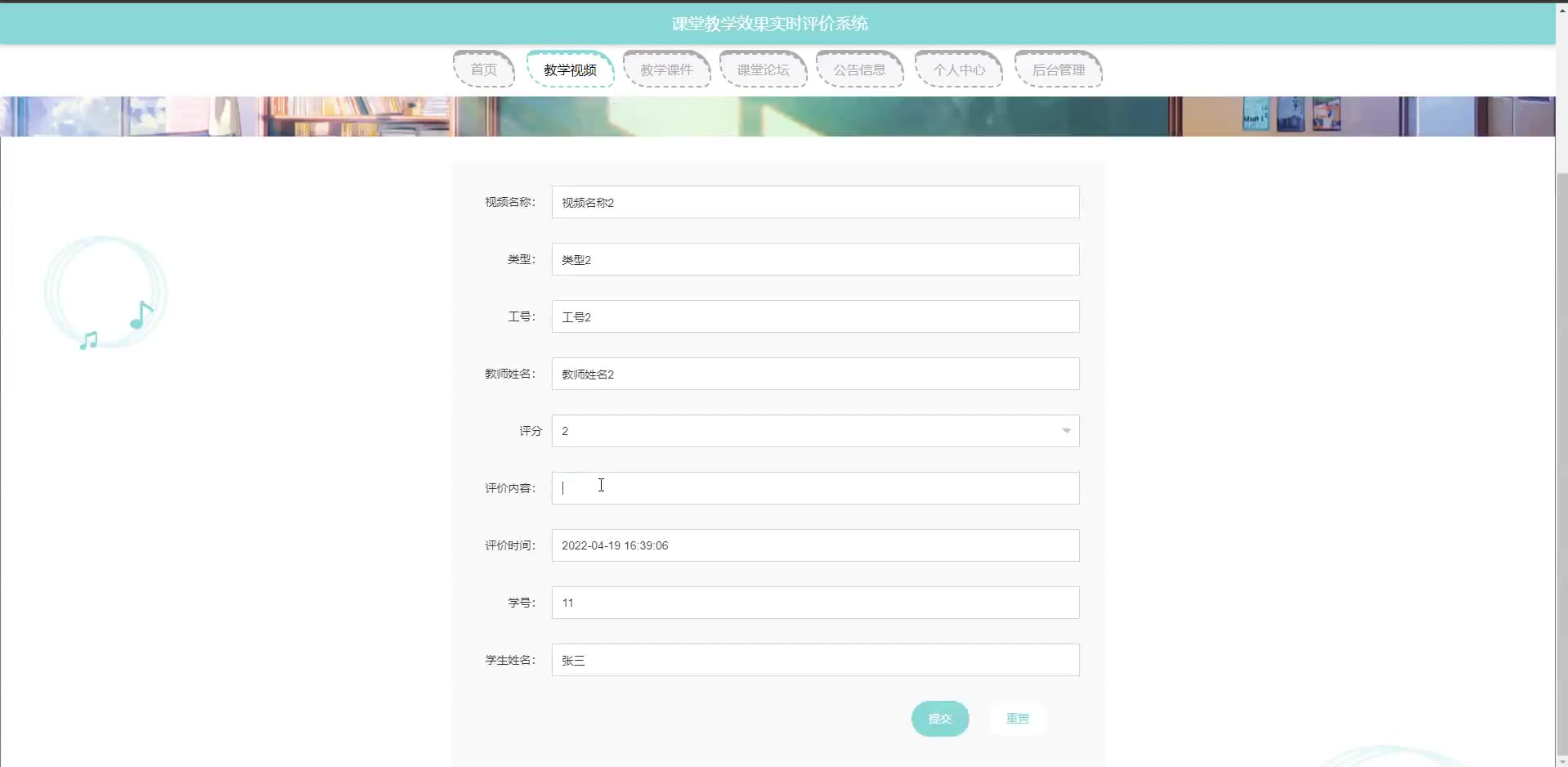Click the page title 课堂教学效果实时评价系统
The width and height of the screenshot is (1568, 767).
pyautogui.click(x=769, y=24)
